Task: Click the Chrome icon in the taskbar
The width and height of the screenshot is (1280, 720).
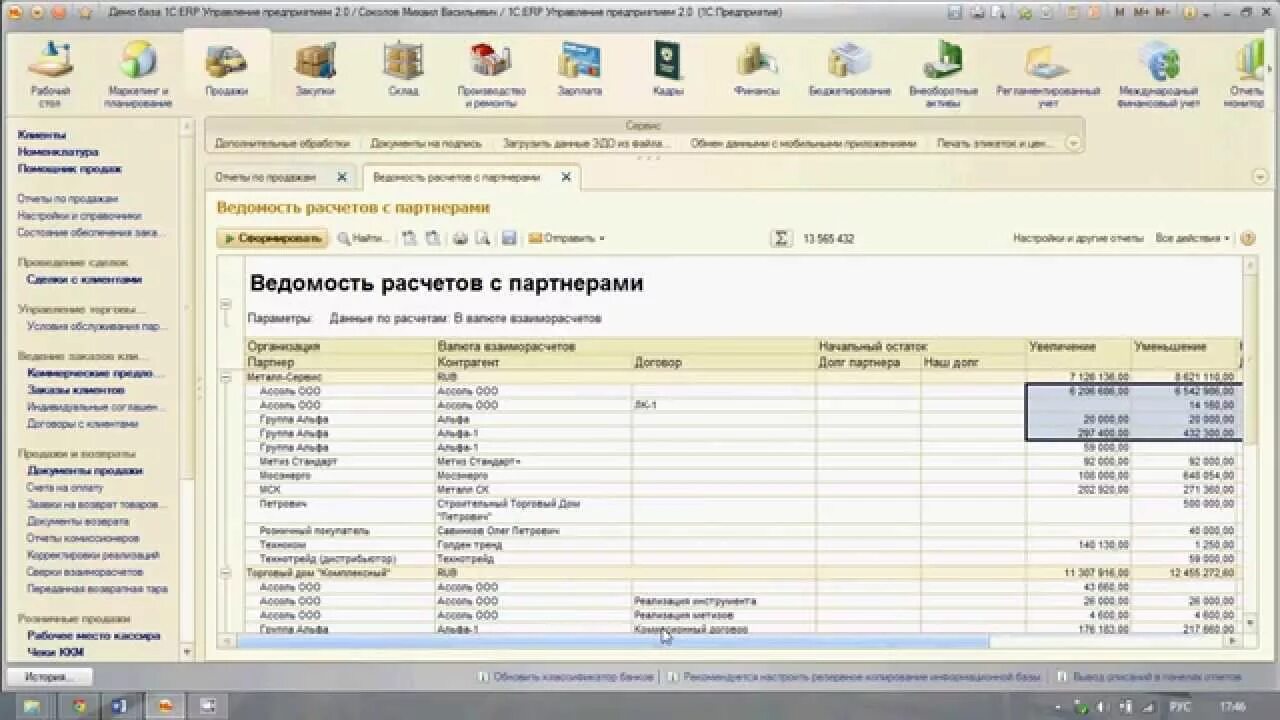Action: point(79,706)
